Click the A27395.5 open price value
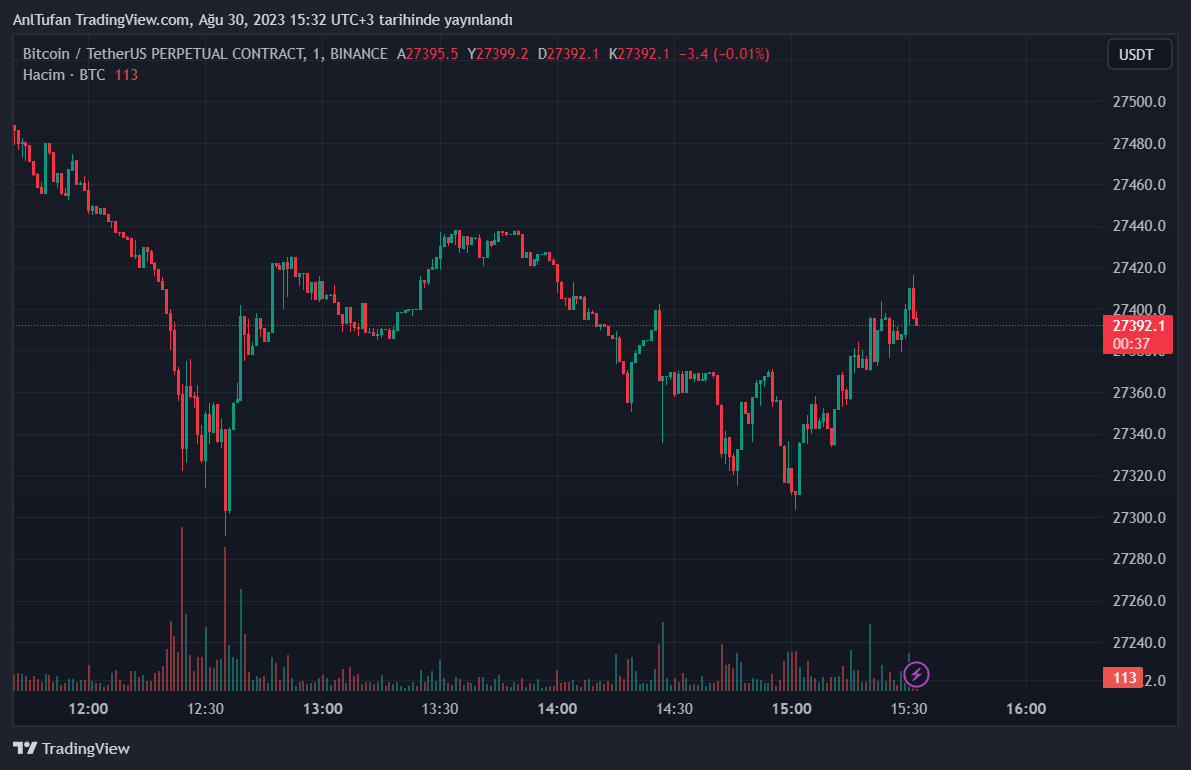The width and height of the screenshot is (1191, 770). (427, 54)
